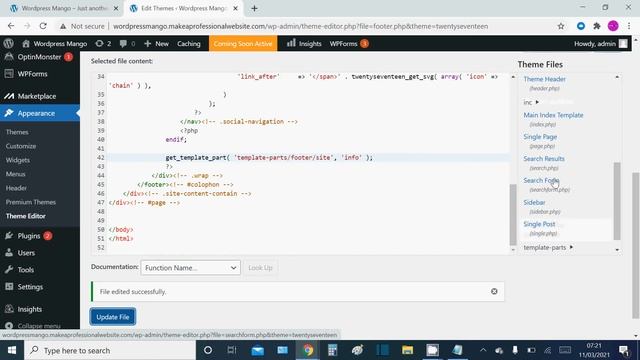This screenshot has width=640, height=360.
Task: Open Chrome from the taskbar
Action: point(308,350)
